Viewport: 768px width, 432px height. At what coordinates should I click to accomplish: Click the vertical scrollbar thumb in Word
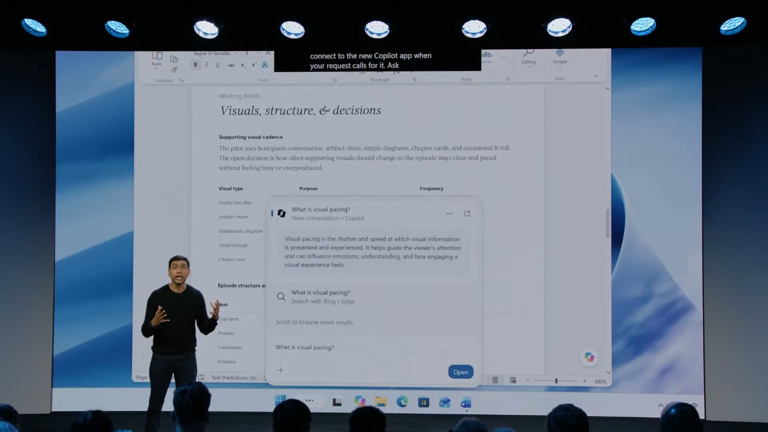coord(608,223)
